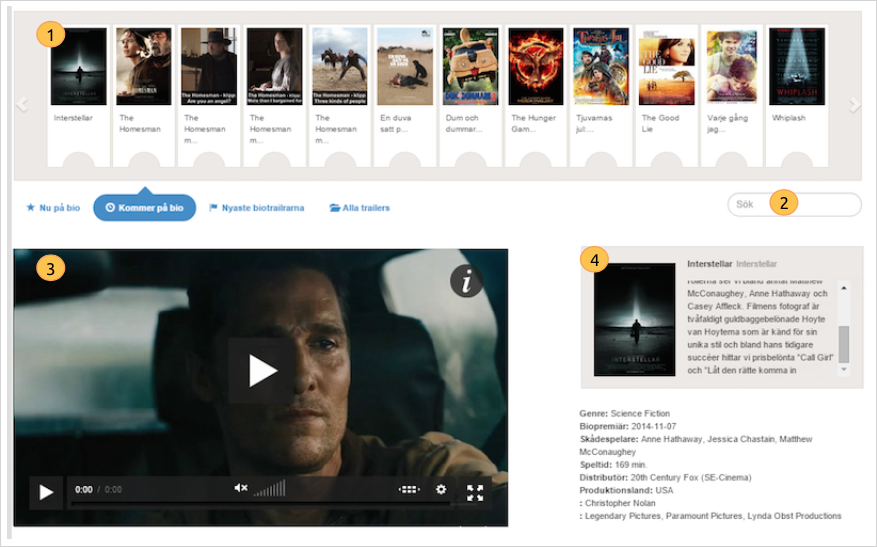Click the 'The Good Lie' title label
Viewport: 877px width, 547px height.
(660, 124)
